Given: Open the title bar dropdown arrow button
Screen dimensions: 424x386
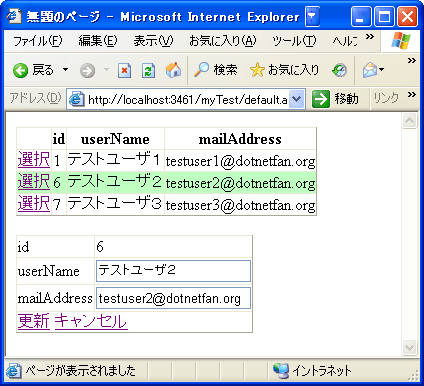Looking at the screenshot, I should [312, 16].
